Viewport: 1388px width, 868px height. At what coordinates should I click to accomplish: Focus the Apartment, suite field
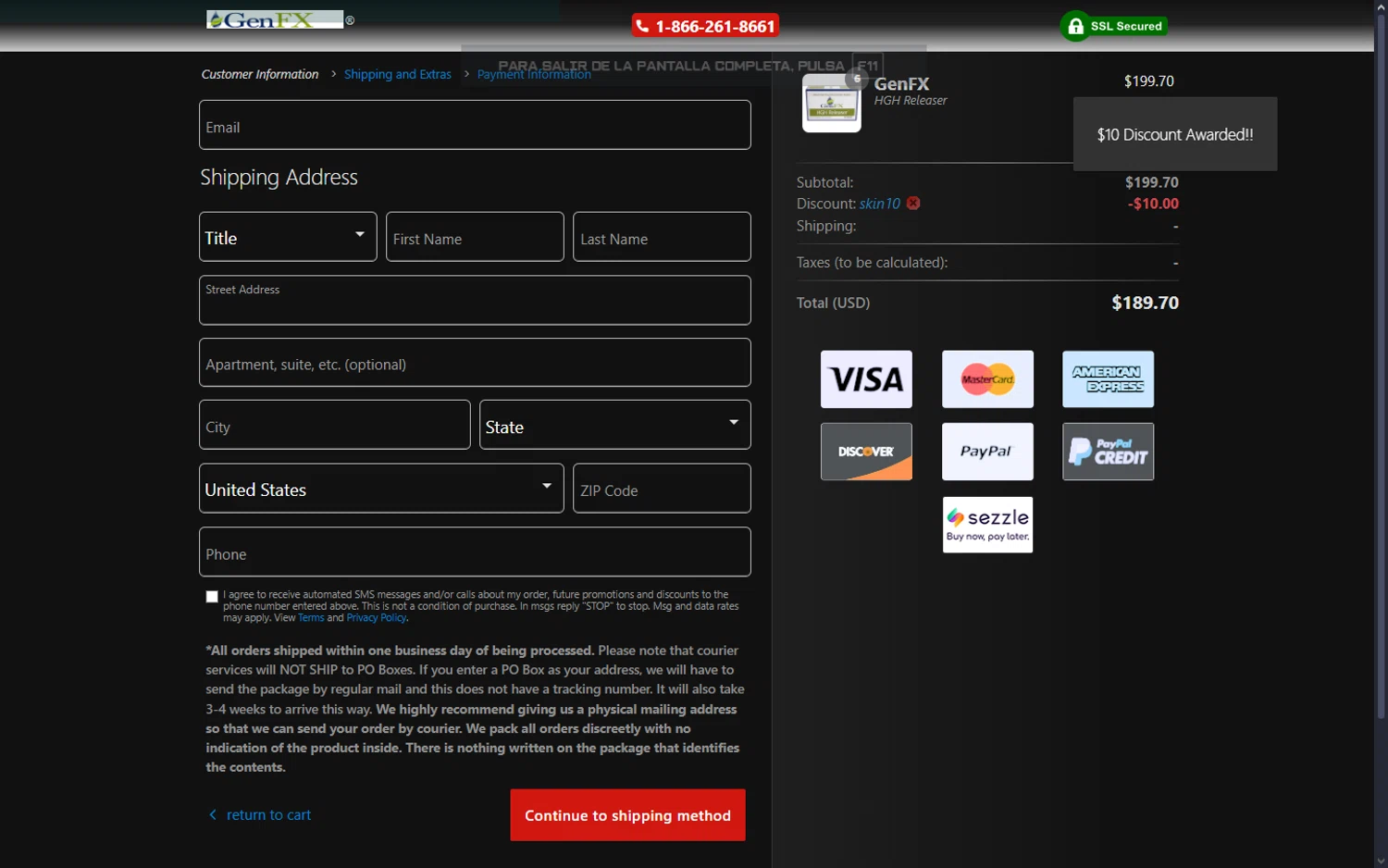475,363
